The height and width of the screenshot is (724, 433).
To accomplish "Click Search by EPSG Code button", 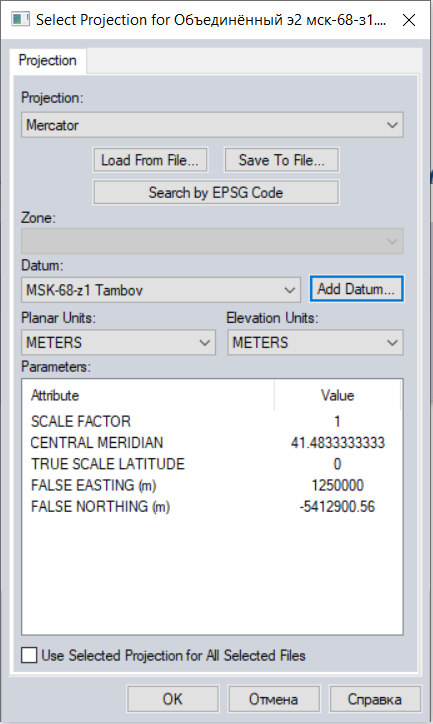I will point(216,192).
